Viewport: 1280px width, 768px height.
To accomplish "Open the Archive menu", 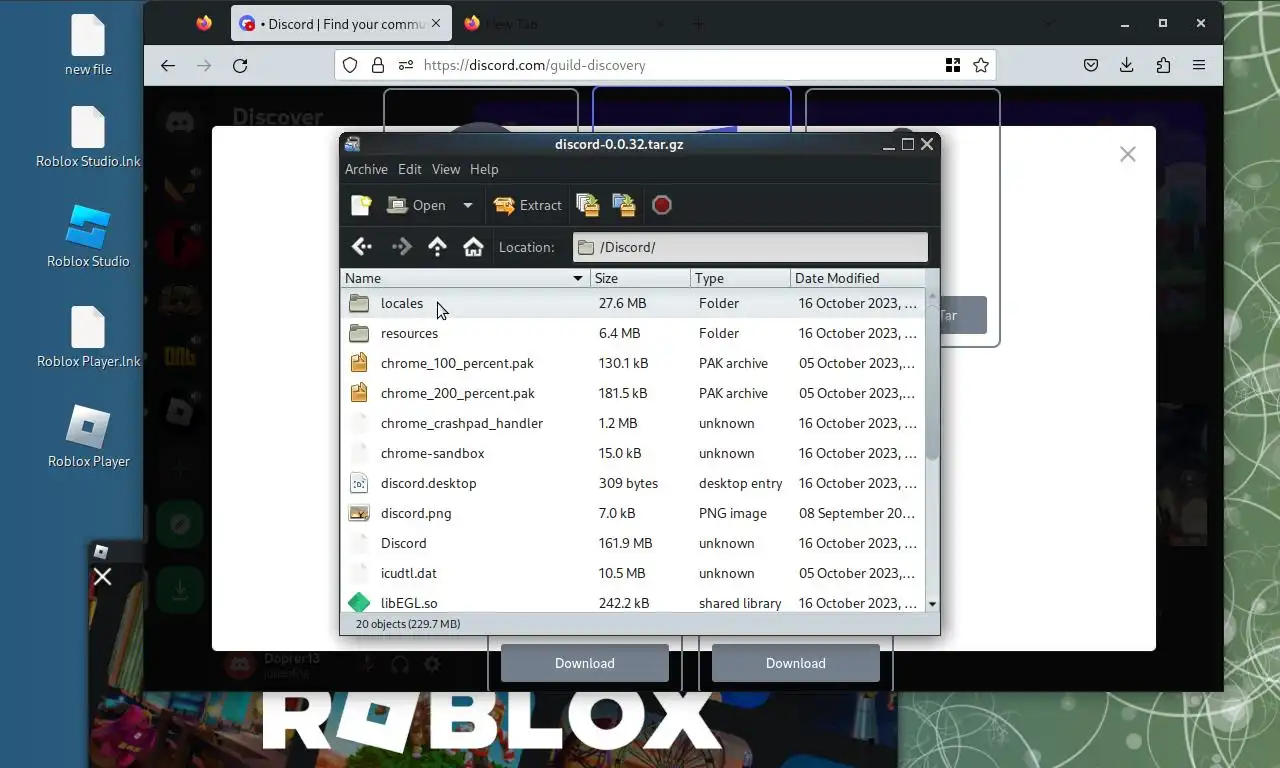I will [366, 169].
